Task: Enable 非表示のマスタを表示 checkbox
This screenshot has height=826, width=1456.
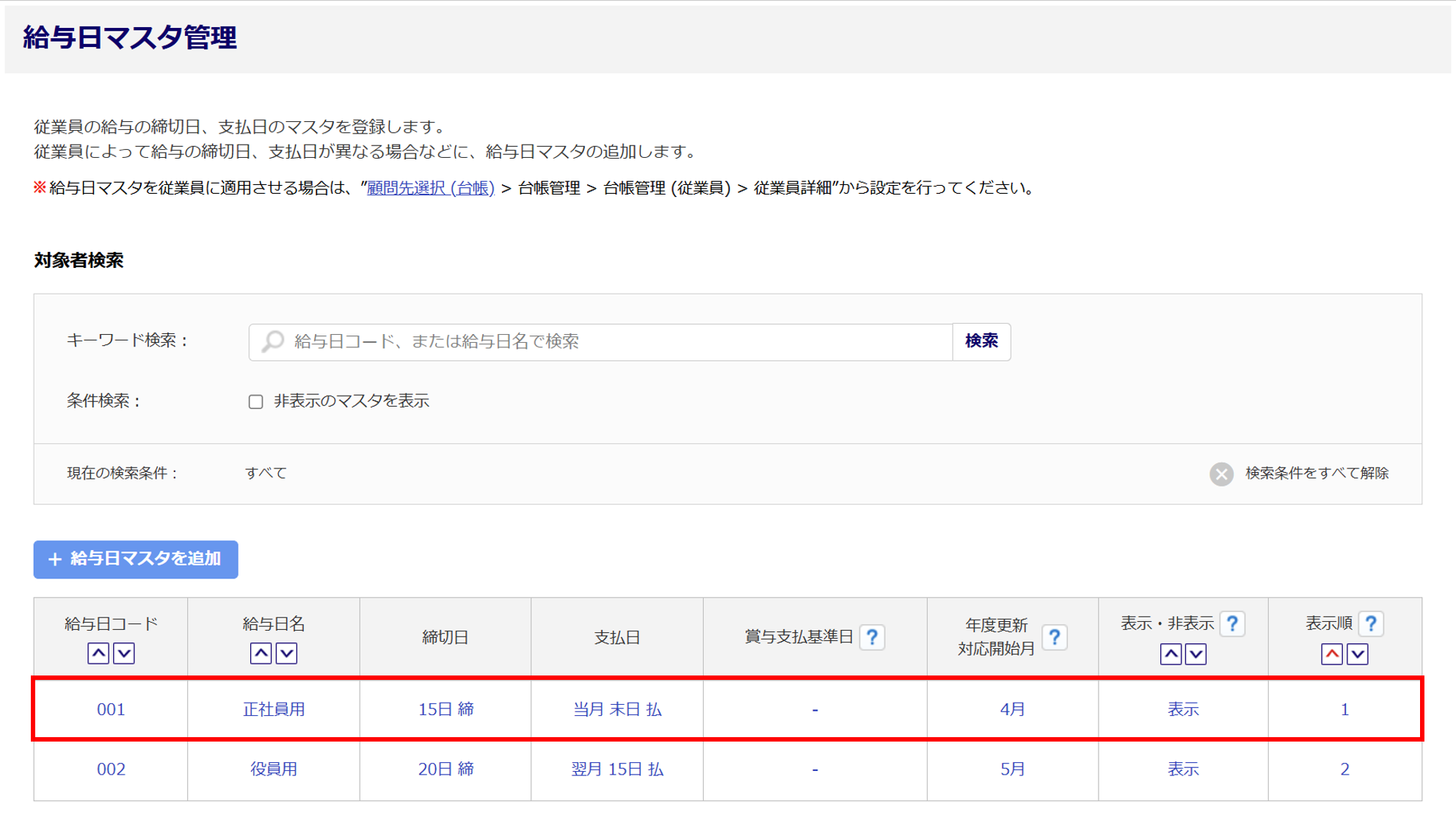Action: click(x=255, y=402)
